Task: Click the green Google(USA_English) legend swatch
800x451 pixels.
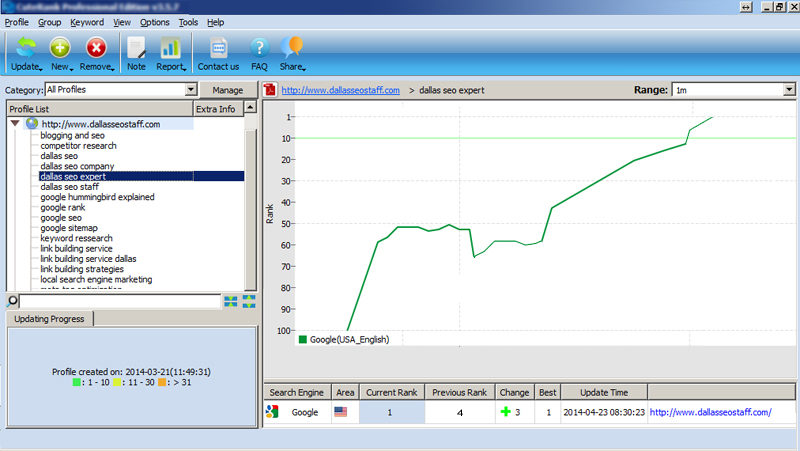Action: [303, 339]
